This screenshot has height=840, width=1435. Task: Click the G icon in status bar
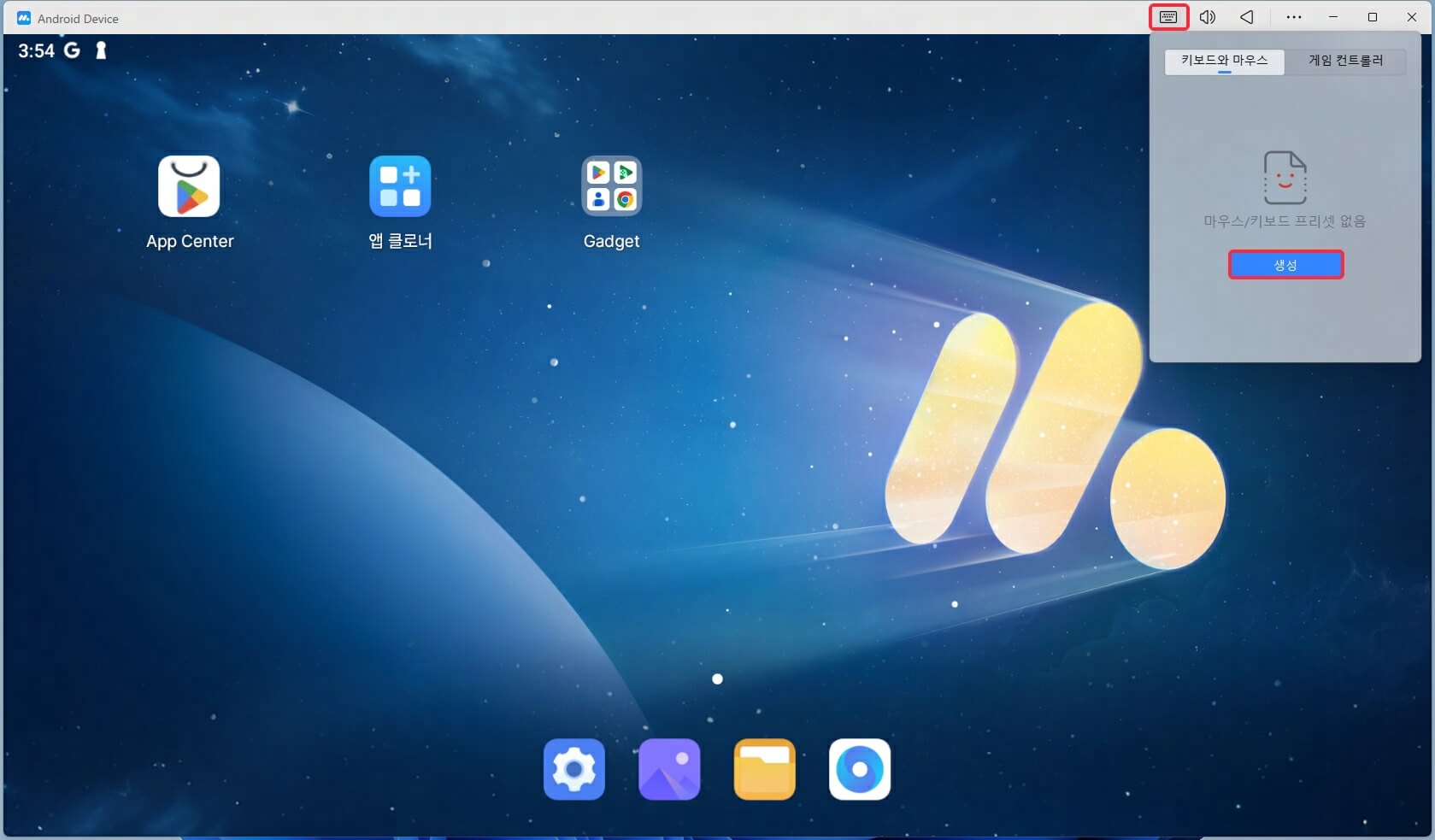[72, 50]
